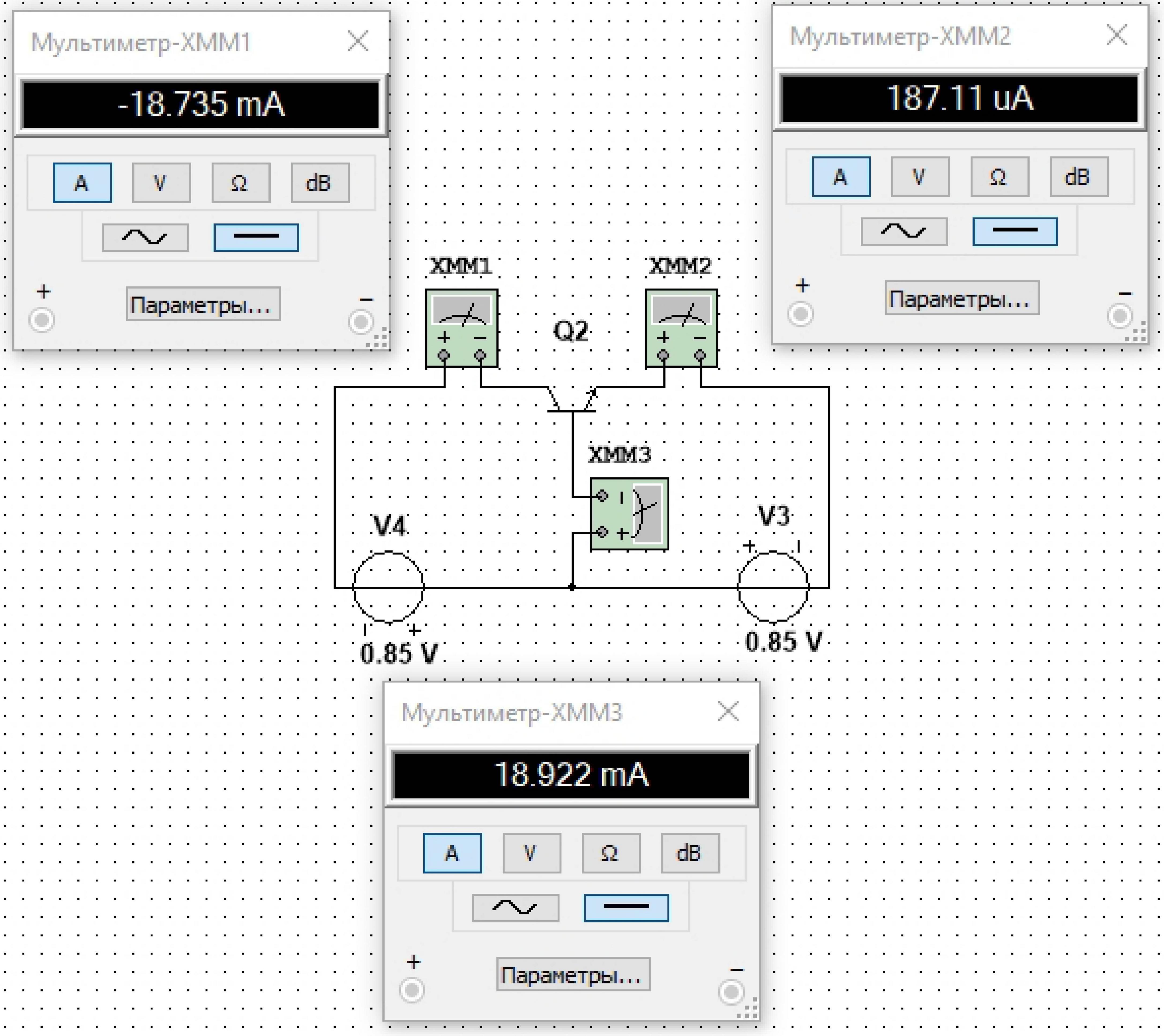Open Параметры settings of XMM1 multimeter
The width and height of the screenshot is (1164, 1036).
point(203,304)
